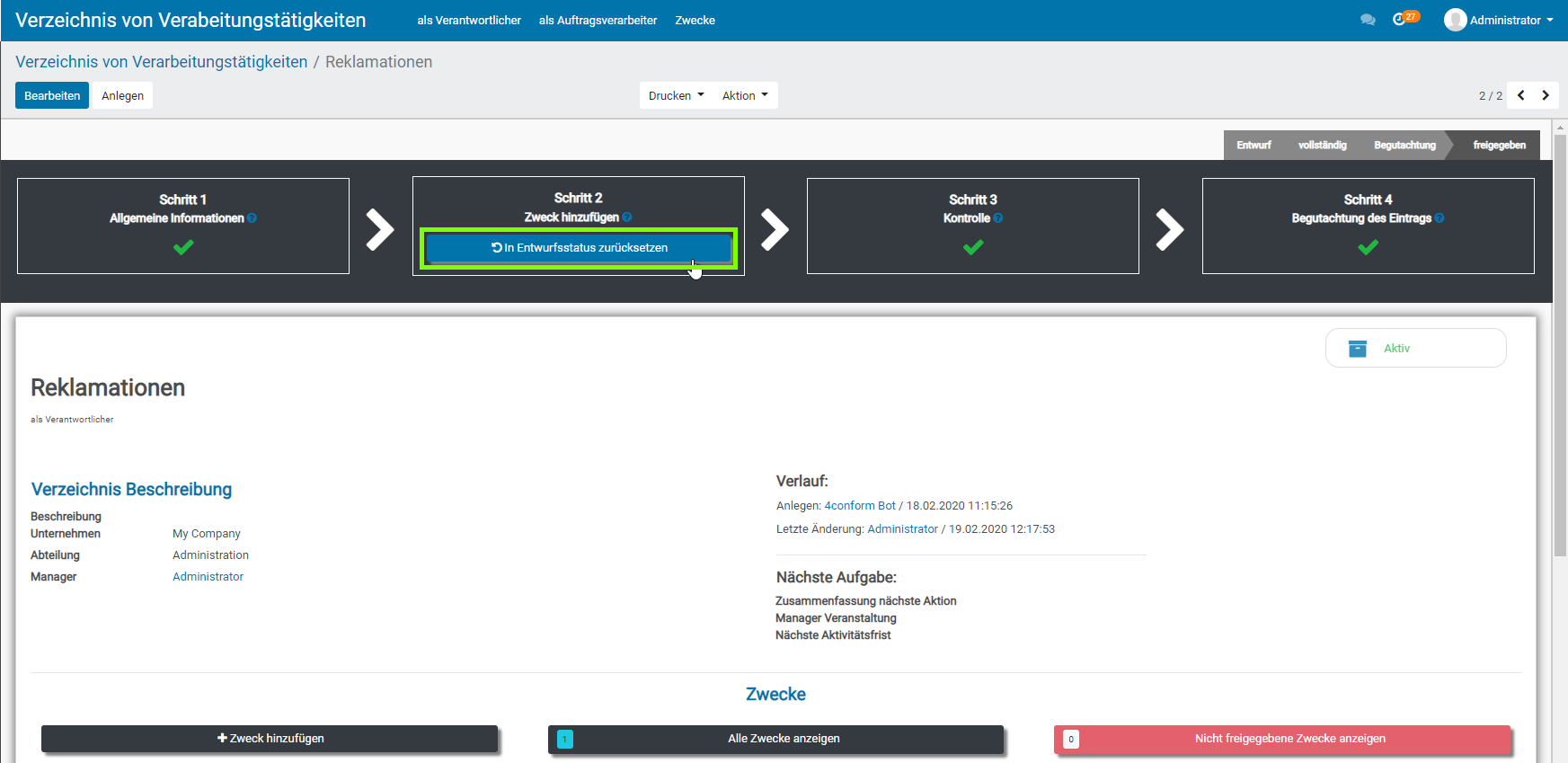1568x763 pixels.
Task: Click help icon next to Allgemeine Informationen
Action: click(x=252, y=218)
